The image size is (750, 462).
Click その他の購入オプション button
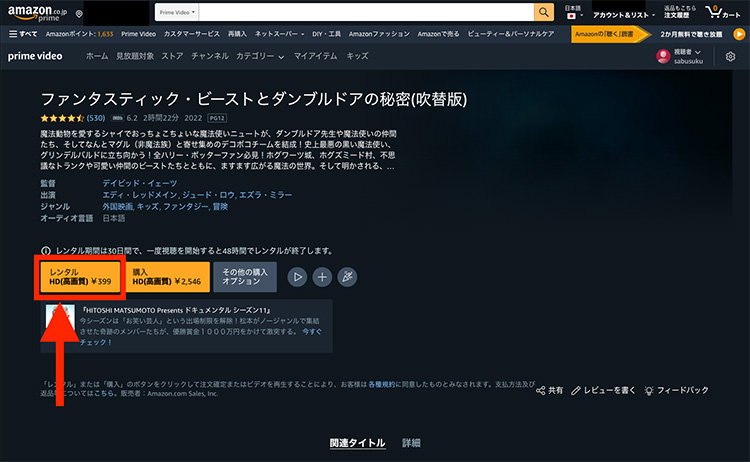(x=245, y=277)
